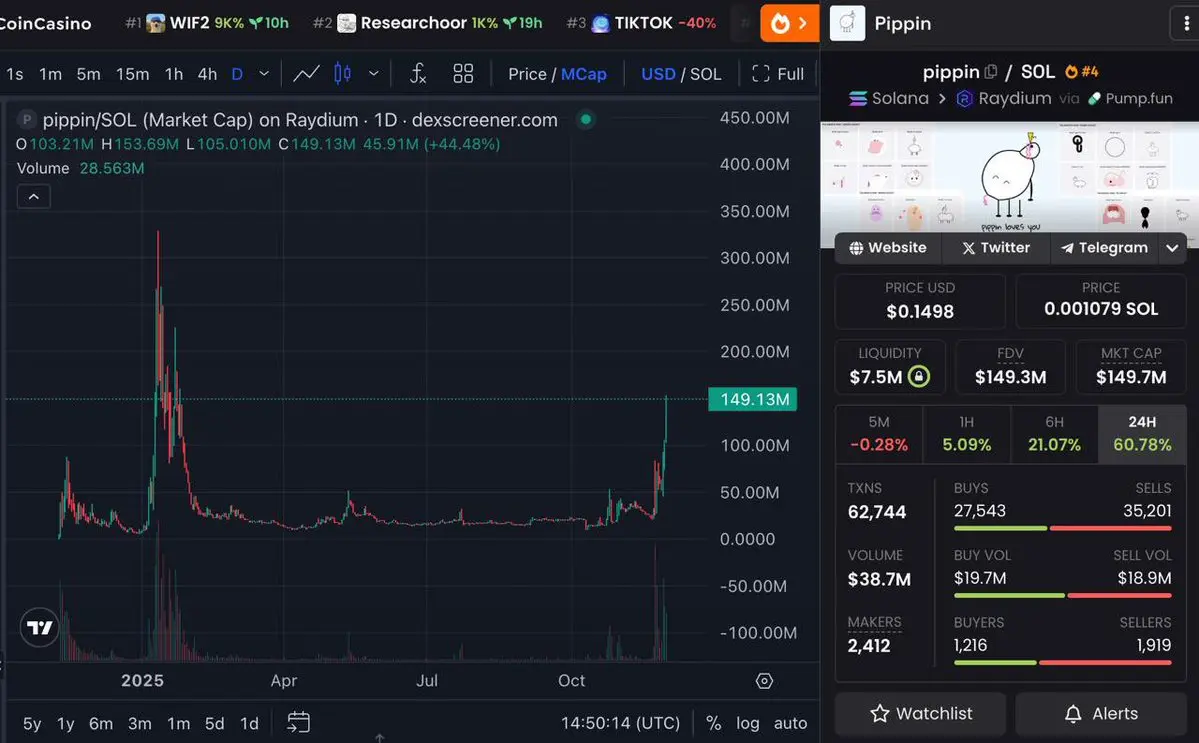Open the Telegram link
The height and width of the screenshot is (743, 1199).
1104,248
